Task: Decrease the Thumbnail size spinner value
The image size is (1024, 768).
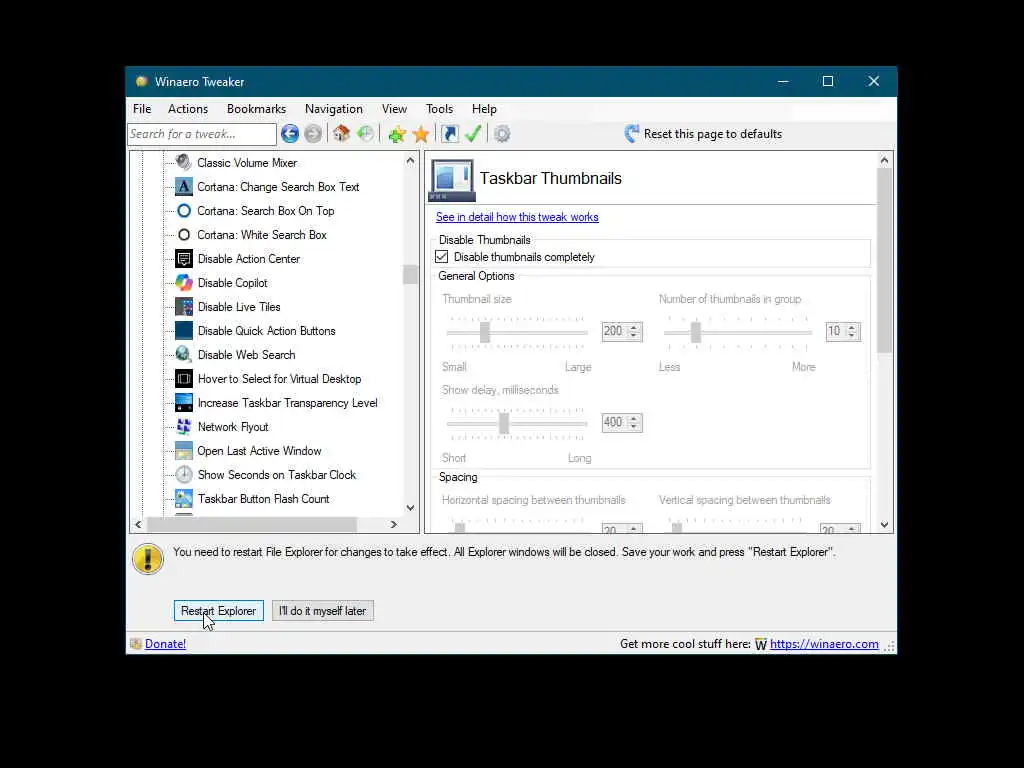Action: pyautogui.click(x=634, y=335)
